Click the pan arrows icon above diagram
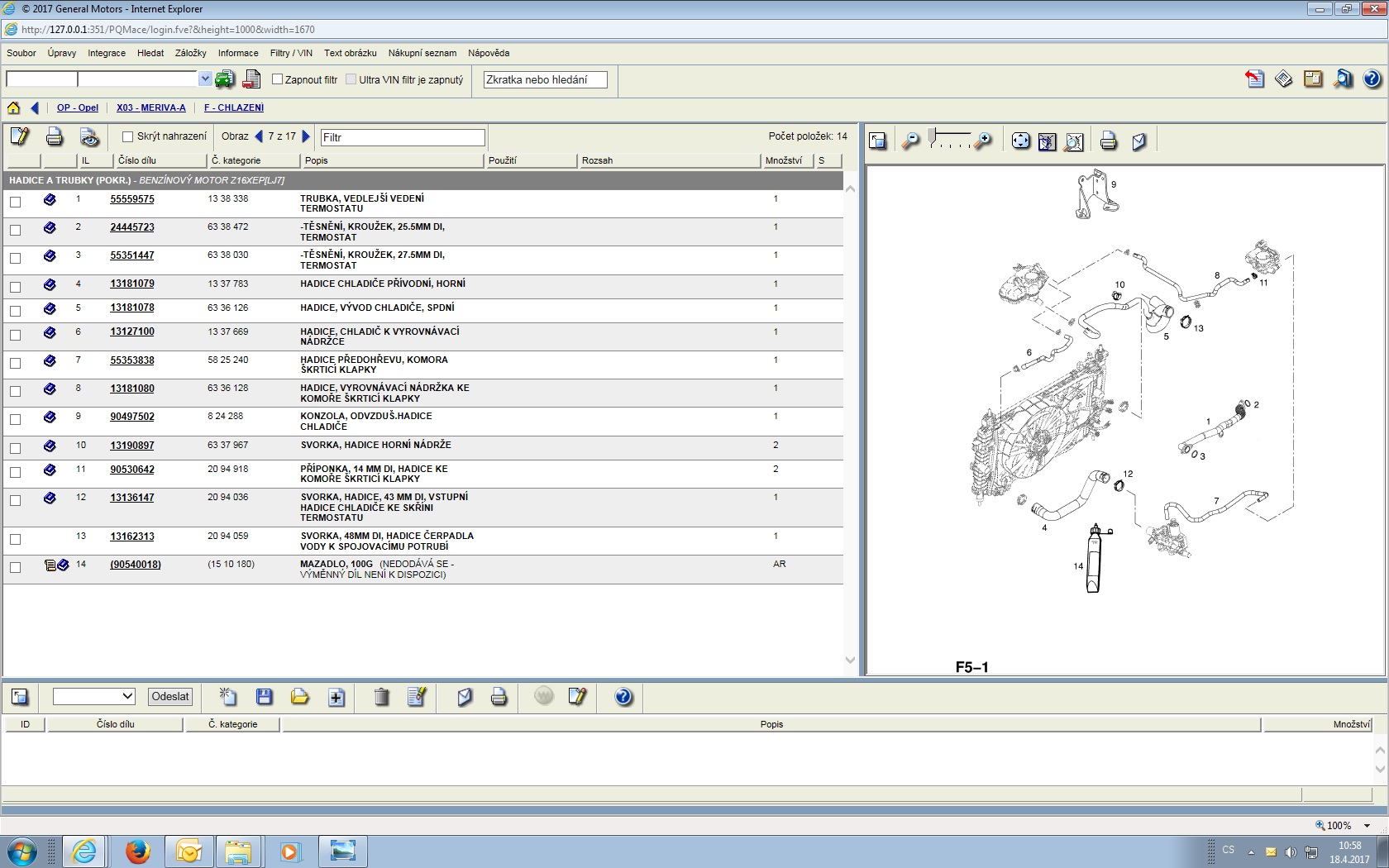 click(1021, 141)
